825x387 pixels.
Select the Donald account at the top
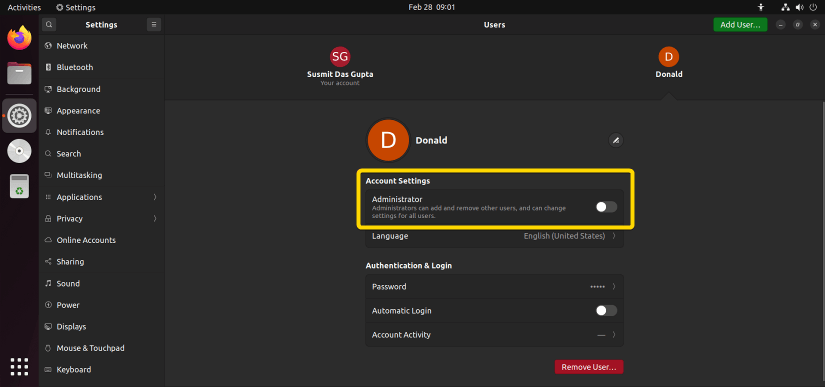[x=669, y=63]
